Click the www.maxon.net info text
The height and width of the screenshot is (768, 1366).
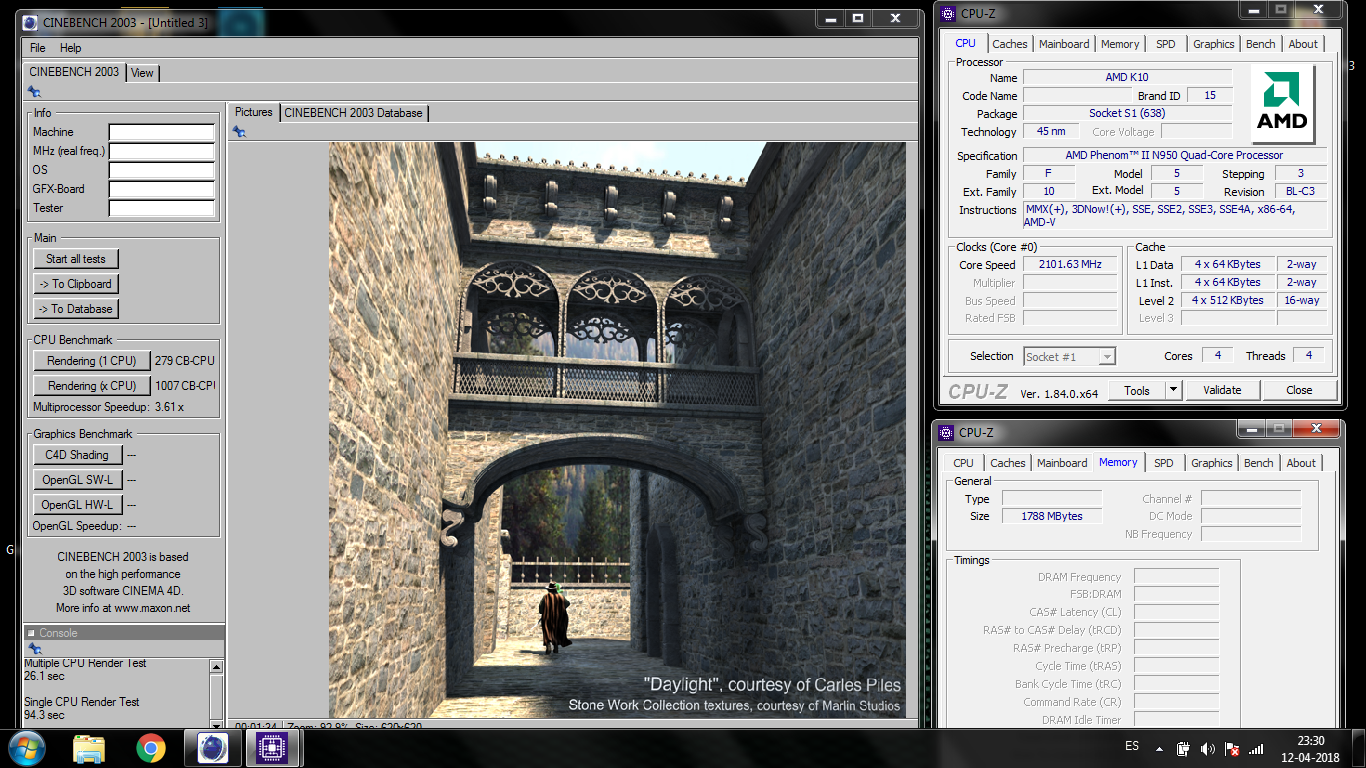pyautogui.click(x=152, y=608)
